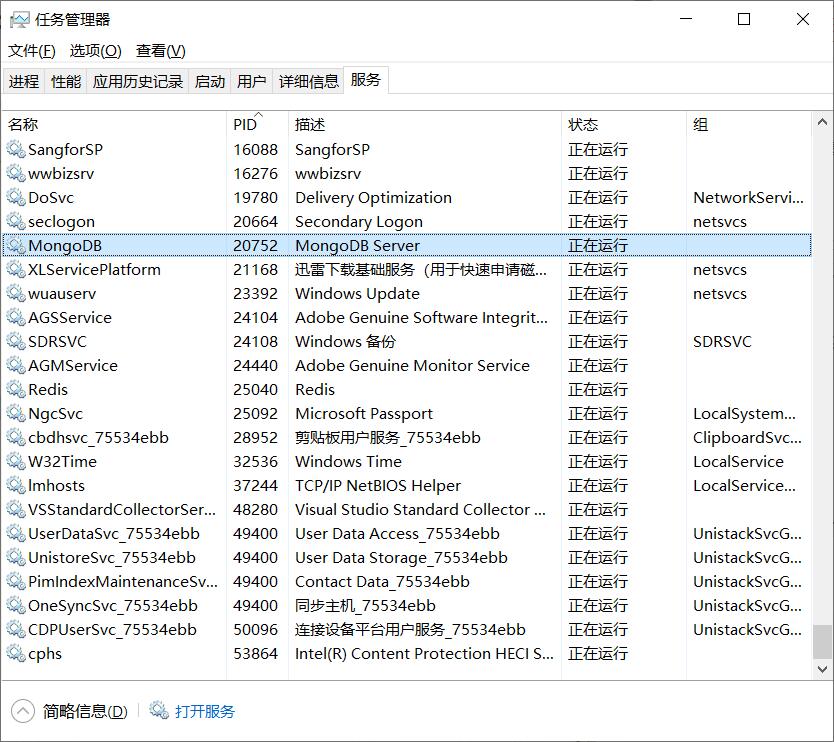Screen dimensions: 834x742
Task: Switch to the 启动 tab
Action: (x=210, y=81)
